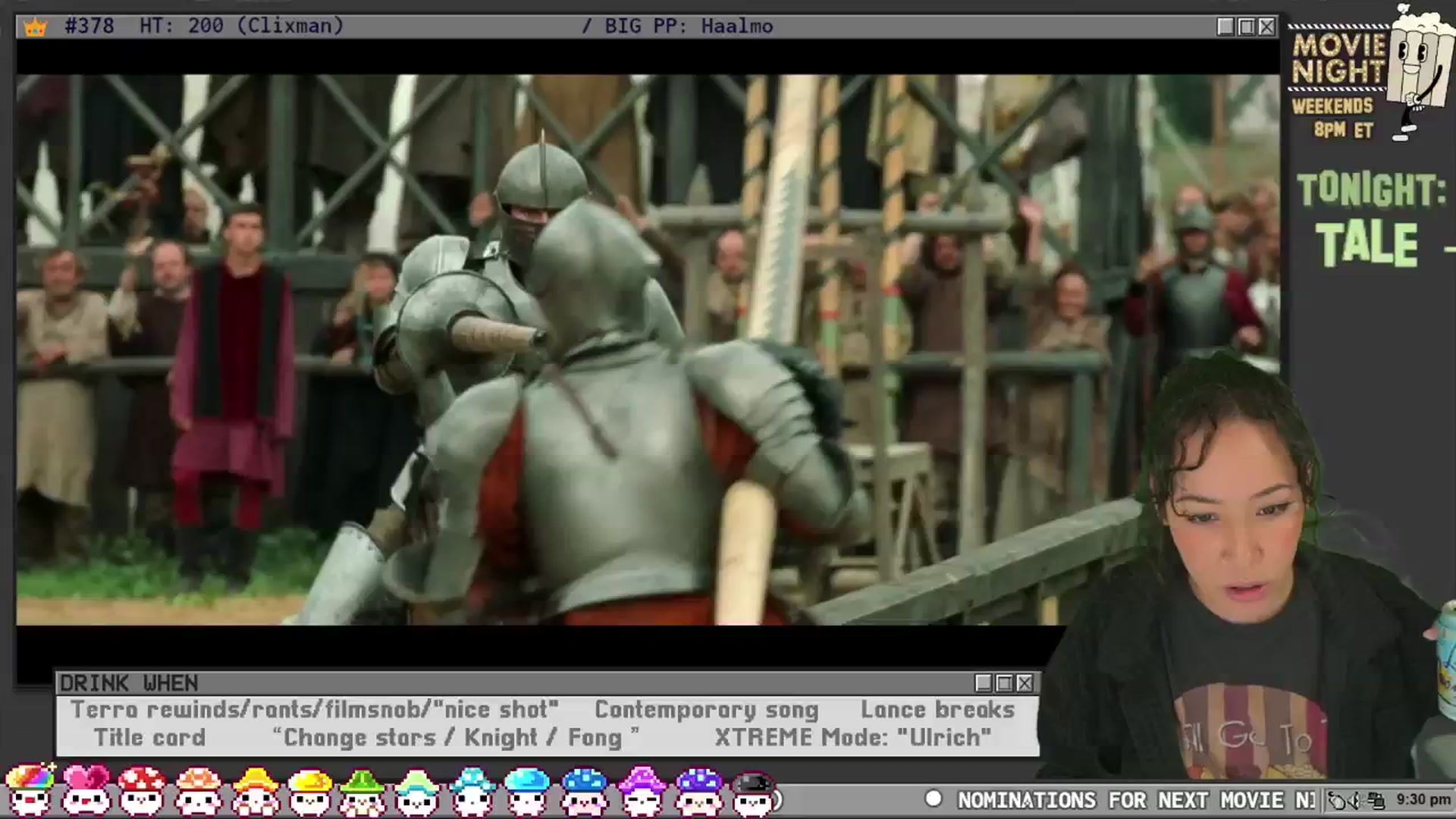The height and width of the screenshot is (819, 1456).
Task: Select the peach orange mushroom icon
Action: point(198,789)
